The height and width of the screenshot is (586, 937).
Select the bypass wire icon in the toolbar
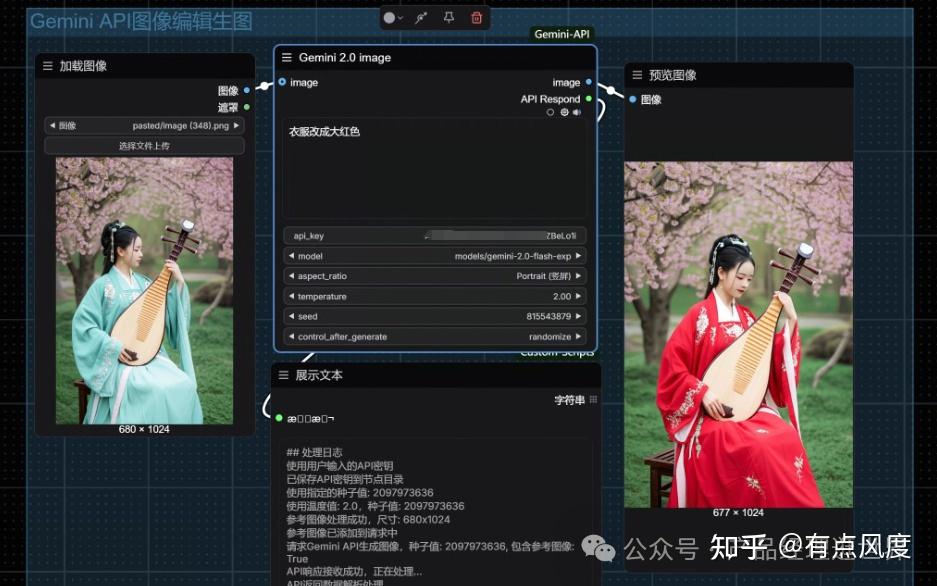point(421,17)
